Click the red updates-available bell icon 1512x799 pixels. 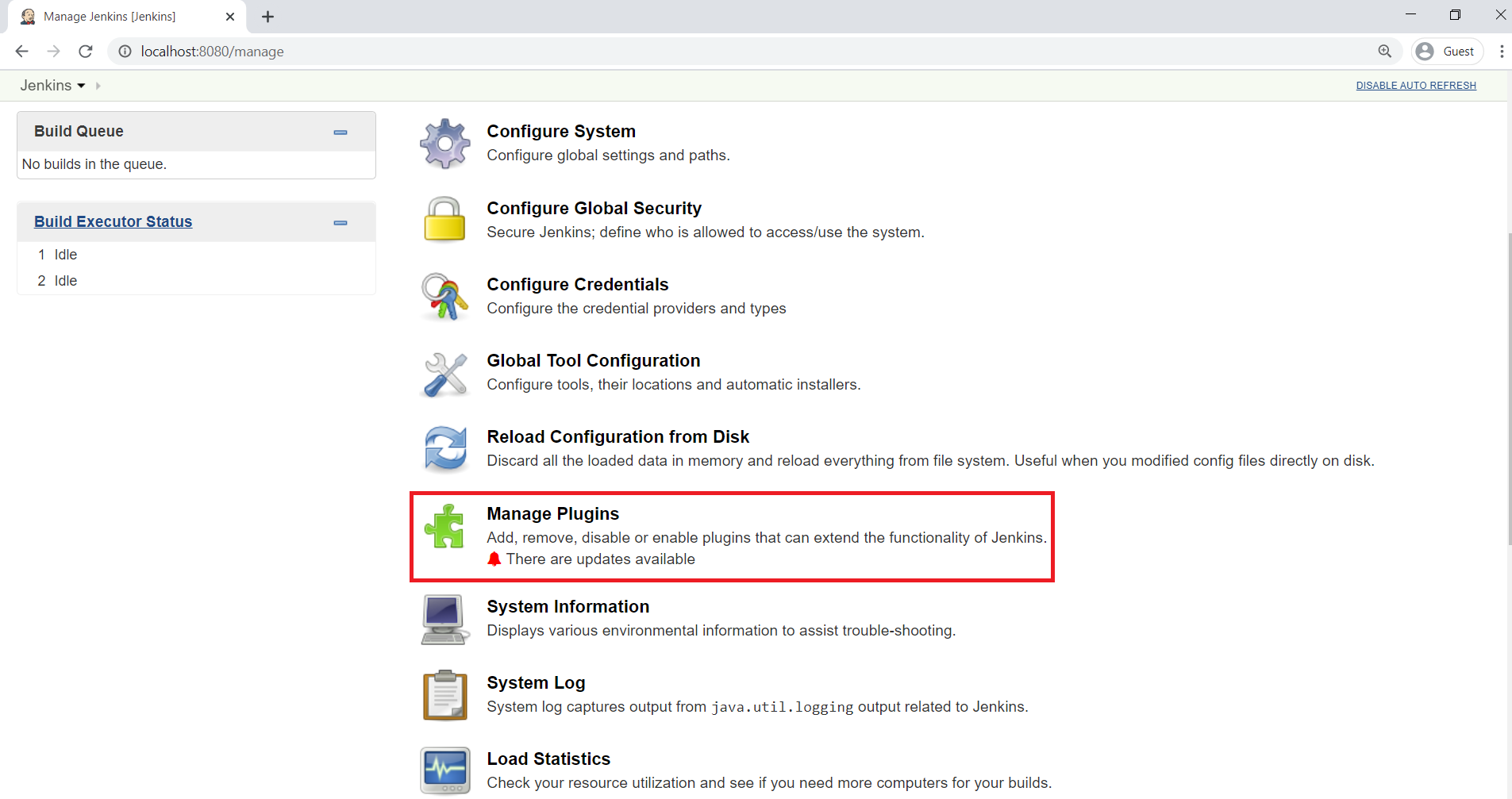[x=494, y=559]
